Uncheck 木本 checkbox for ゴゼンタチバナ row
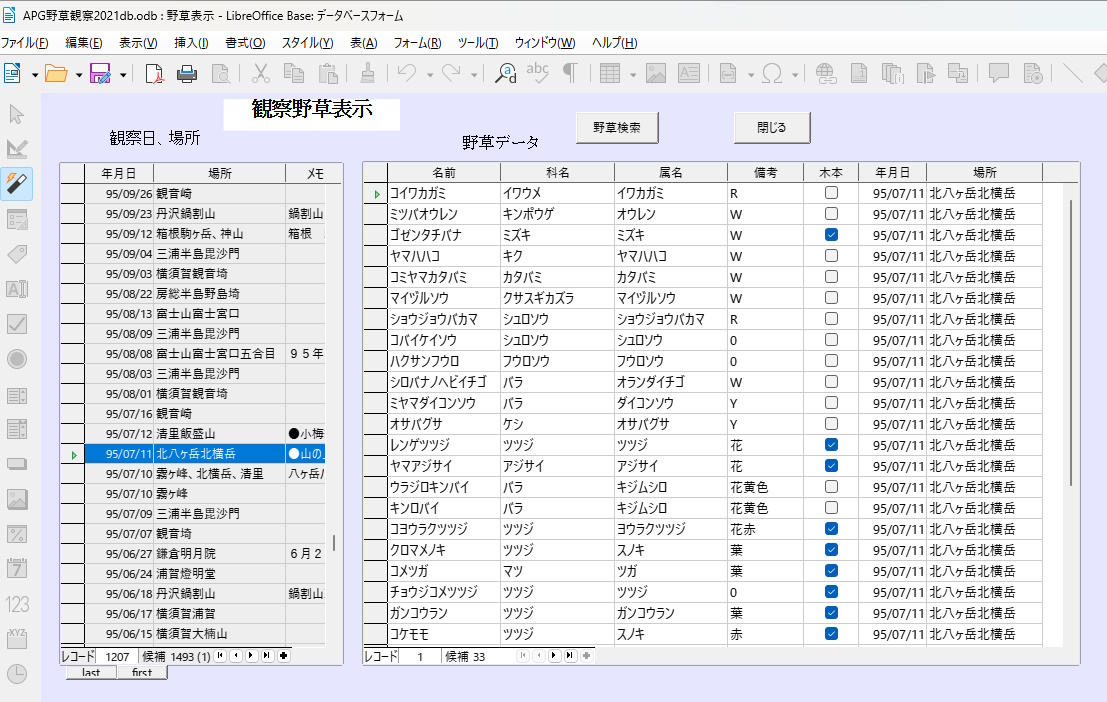1107x702 pixels. pos(832,234)
